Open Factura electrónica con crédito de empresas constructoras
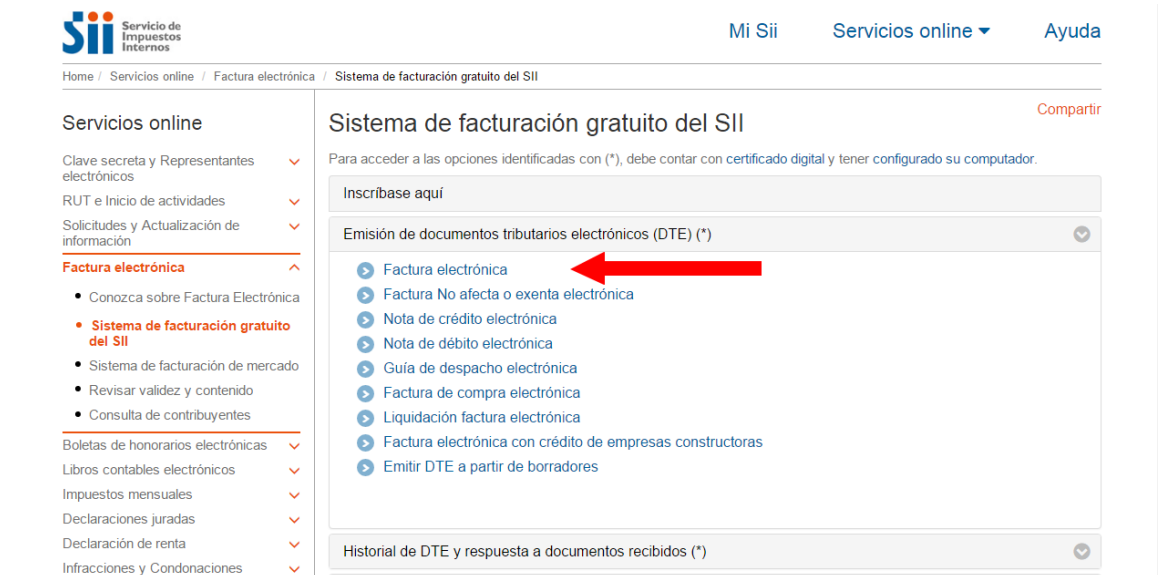The width and height of the screenshot is (1171, 575). (x=573, y=442)
